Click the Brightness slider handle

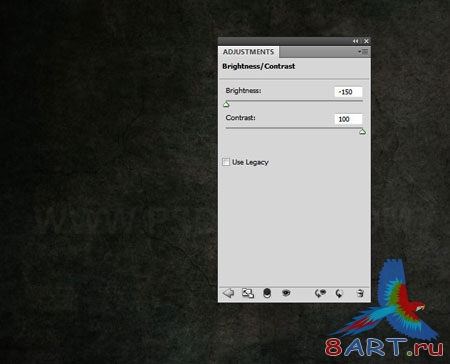(226, 105)
